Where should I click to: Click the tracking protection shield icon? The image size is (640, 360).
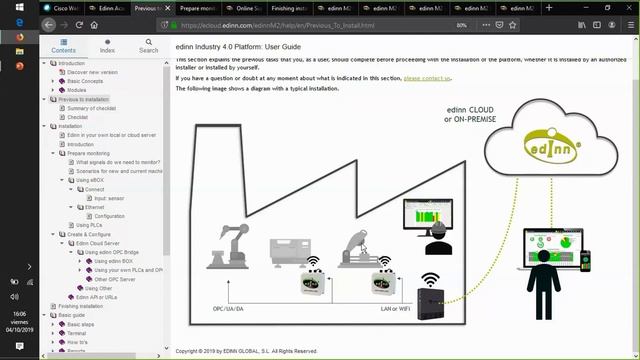click(x=164, y=25)
